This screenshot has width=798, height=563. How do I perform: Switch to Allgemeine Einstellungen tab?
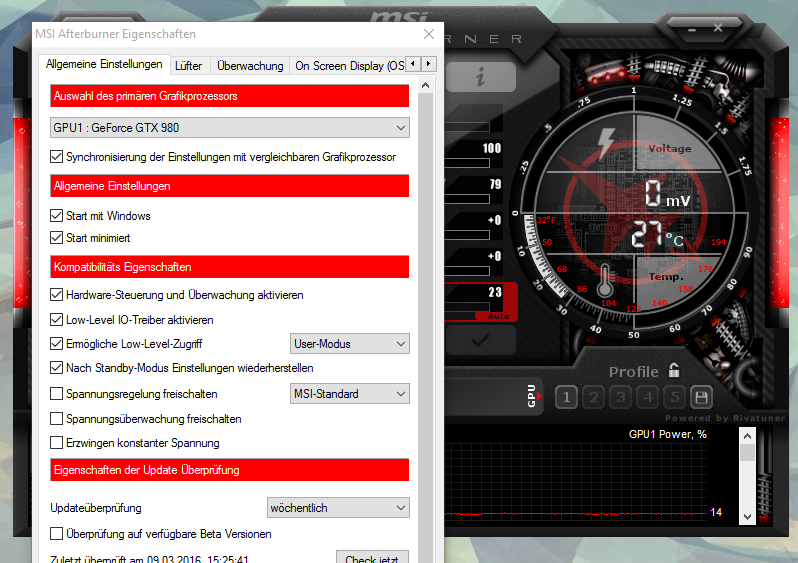point(104,64)
